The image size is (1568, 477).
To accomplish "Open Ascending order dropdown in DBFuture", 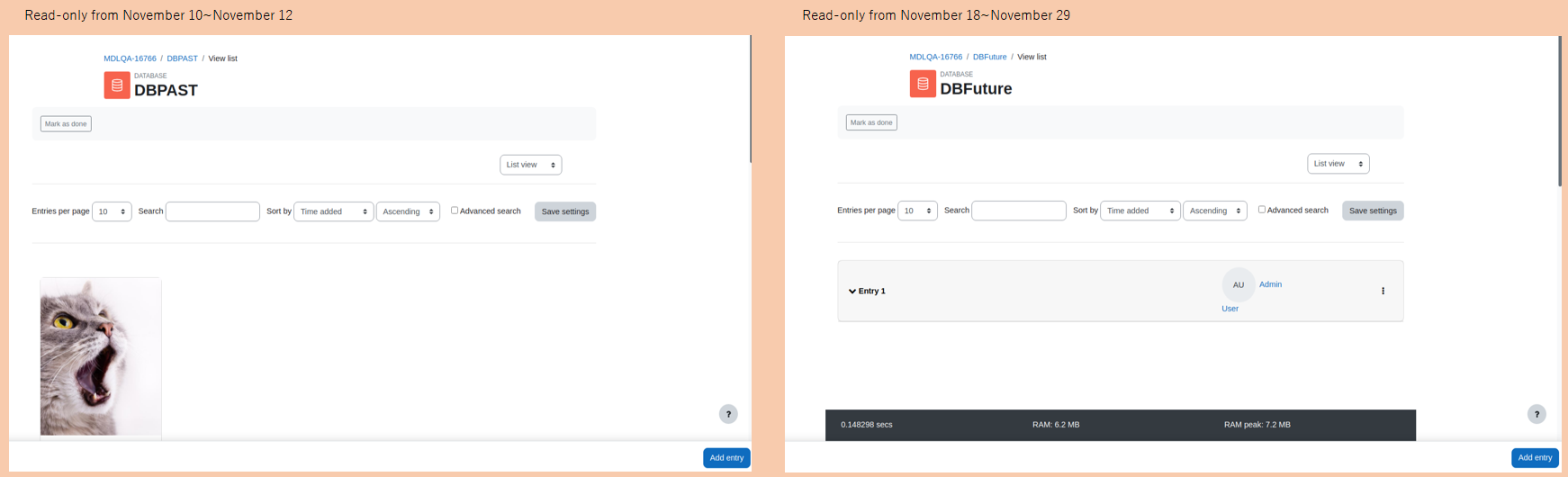I will click(1214, 211).
